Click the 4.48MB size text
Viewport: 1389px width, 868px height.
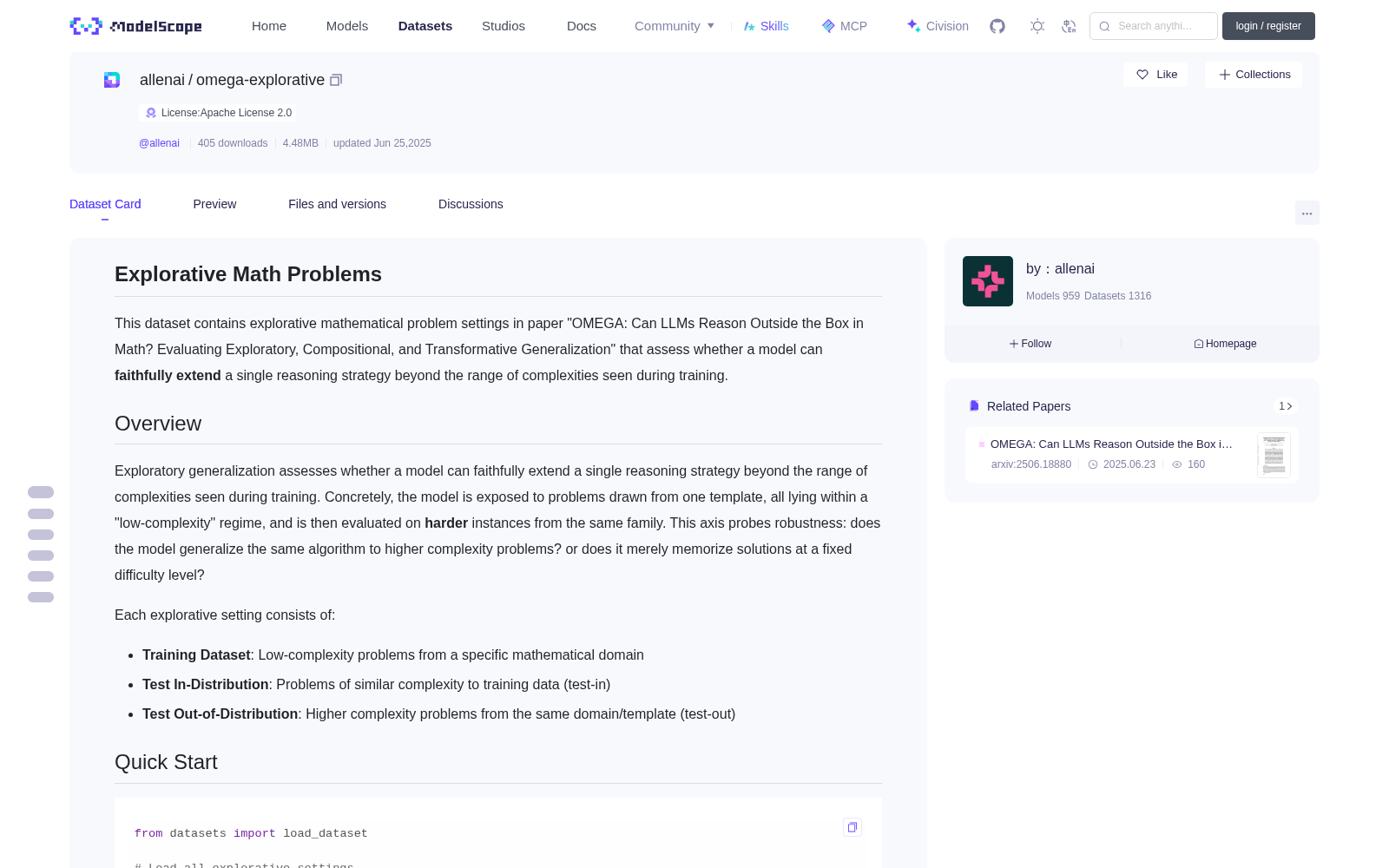pyautogui.click(x=300, y=143)
